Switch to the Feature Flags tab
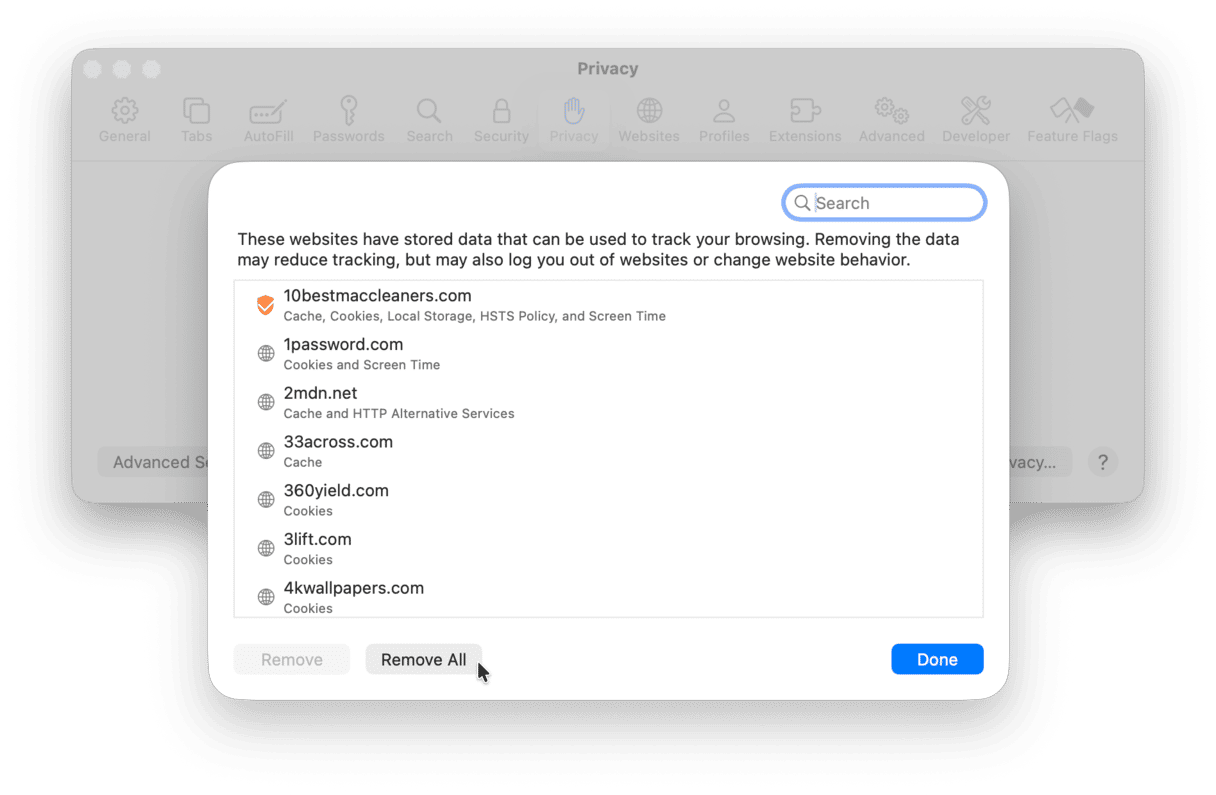 pos(1072,120)
